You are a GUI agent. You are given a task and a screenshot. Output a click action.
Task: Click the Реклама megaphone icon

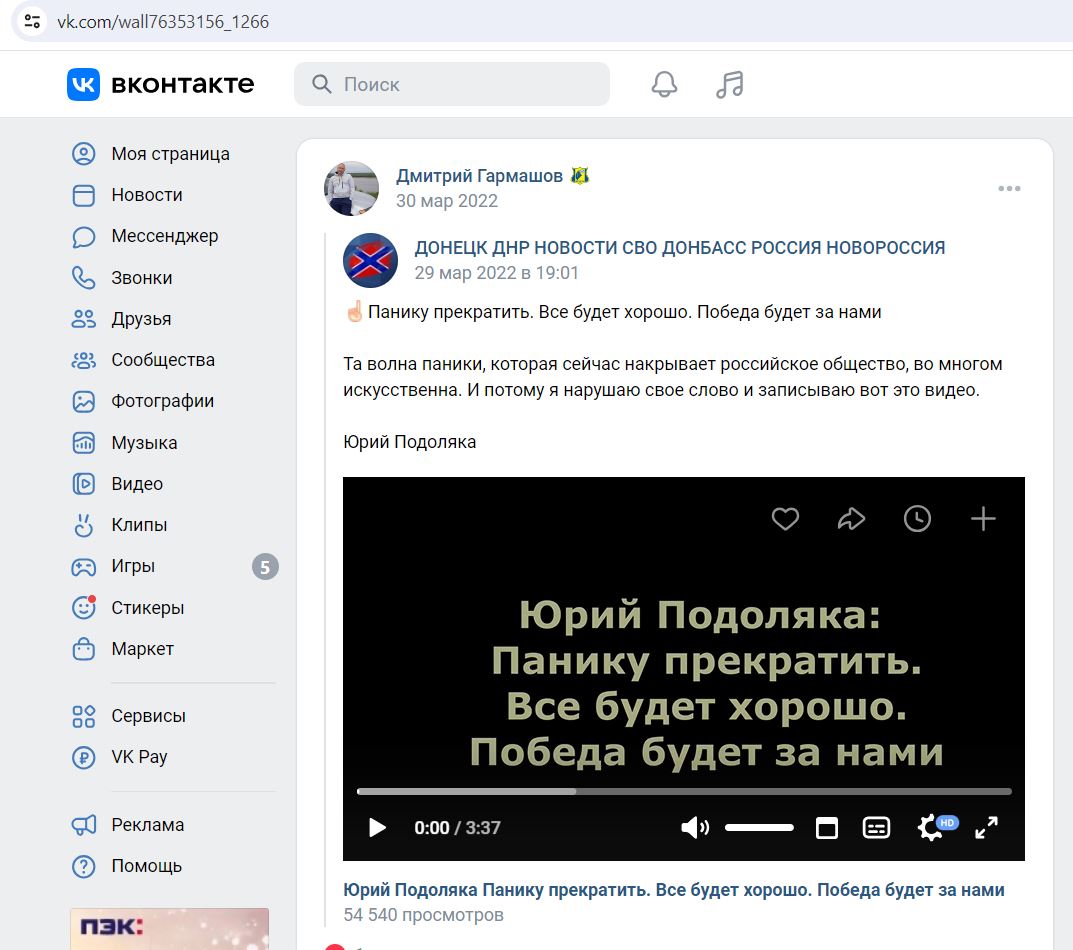click(x=83, y=825)
